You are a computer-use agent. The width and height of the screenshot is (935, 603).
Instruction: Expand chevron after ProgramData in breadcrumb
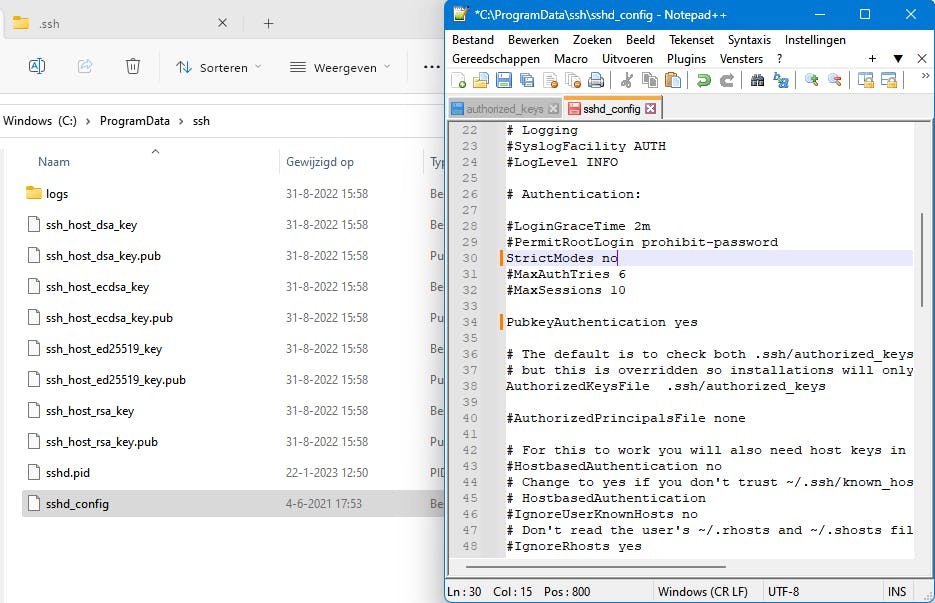click(181, 121)
